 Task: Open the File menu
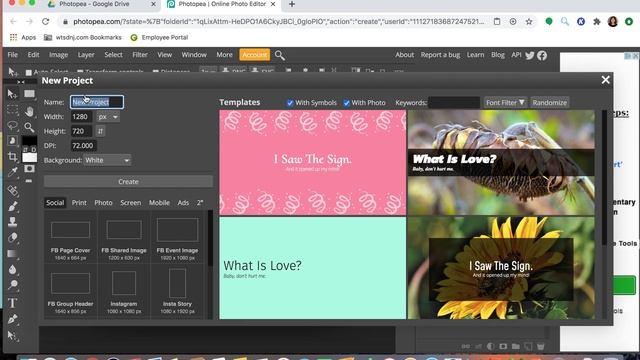(13, 55)
